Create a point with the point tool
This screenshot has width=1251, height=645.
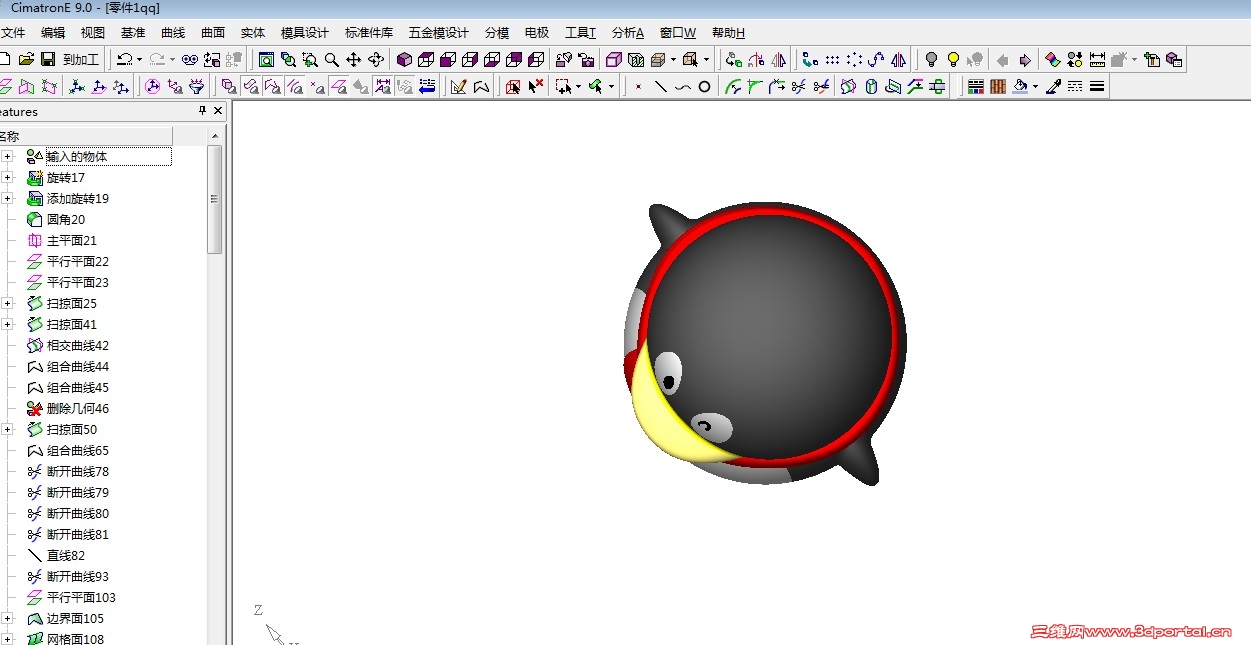[638, 87]
